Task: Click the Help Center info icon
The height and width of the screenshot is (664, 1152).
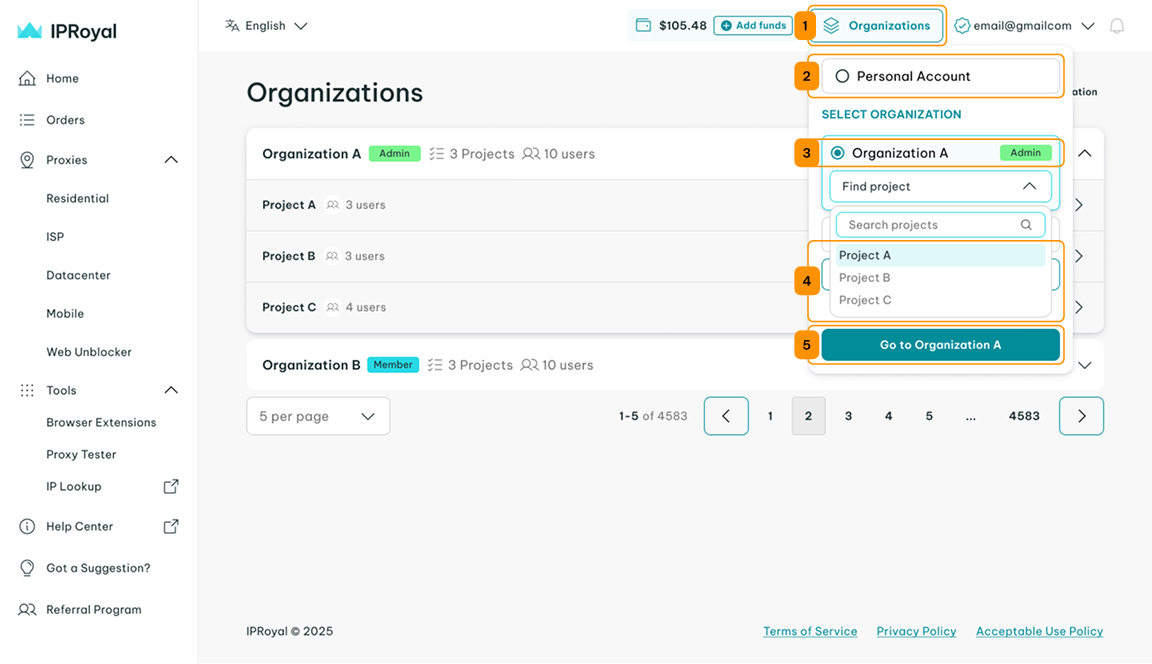Action: pyautogui.click(x=27, y=526)
